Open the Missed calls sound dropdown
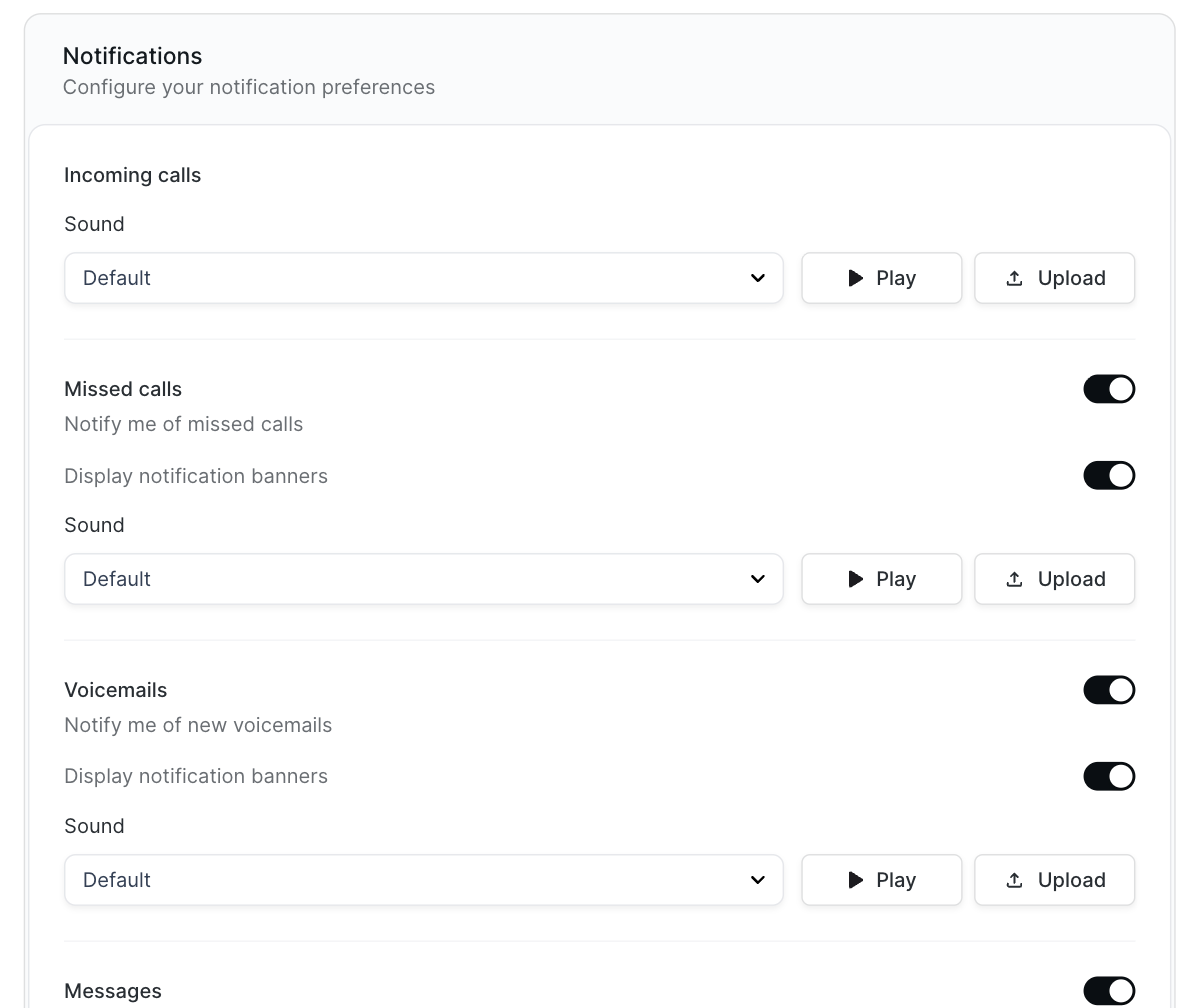This screenshot has width=1204, height=1008. coord(424,579)
